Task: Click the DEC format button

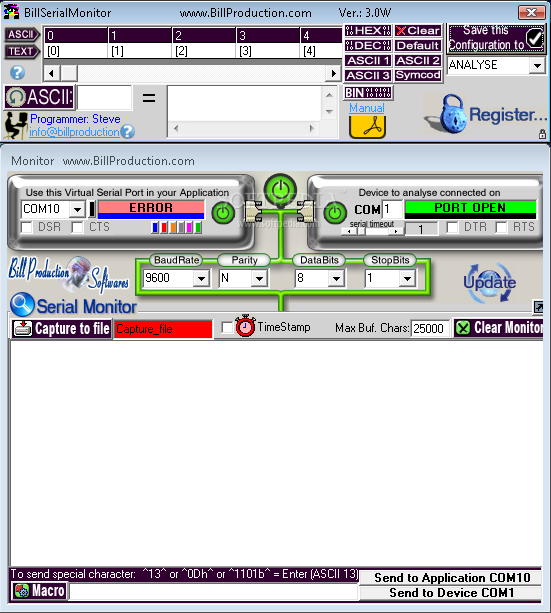Action: point(368,45)
